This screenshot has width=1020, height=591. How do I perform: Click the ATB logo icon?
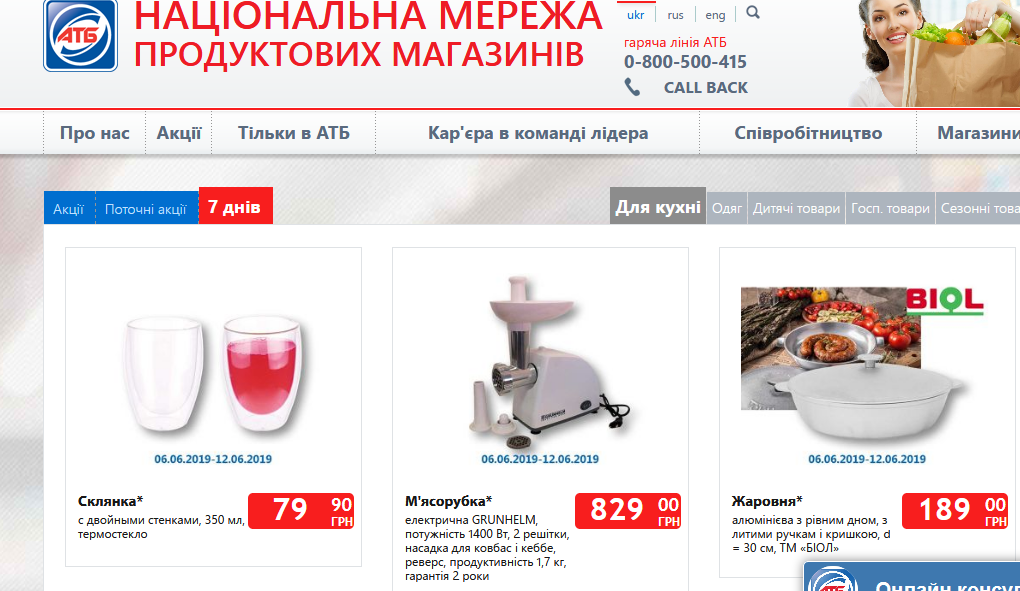tap(81, 35)
